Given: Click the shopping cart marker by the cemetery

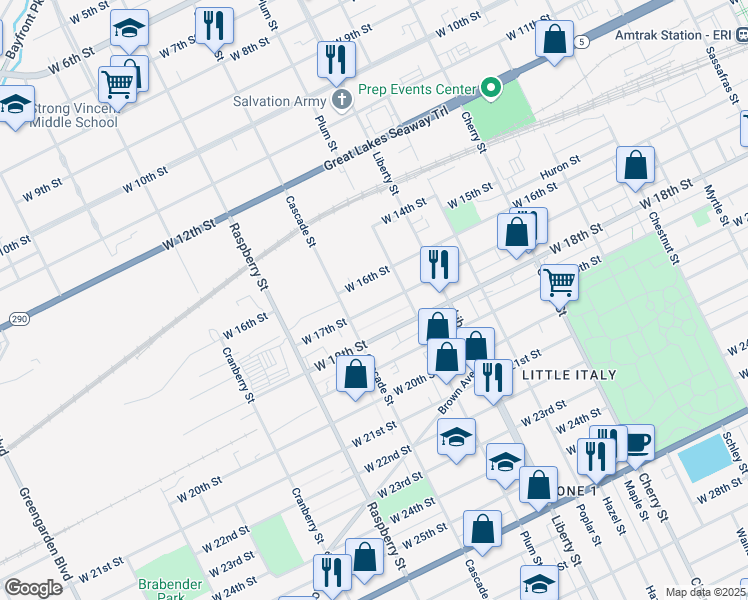Looking at the screenshot, I should coord(559,285).
